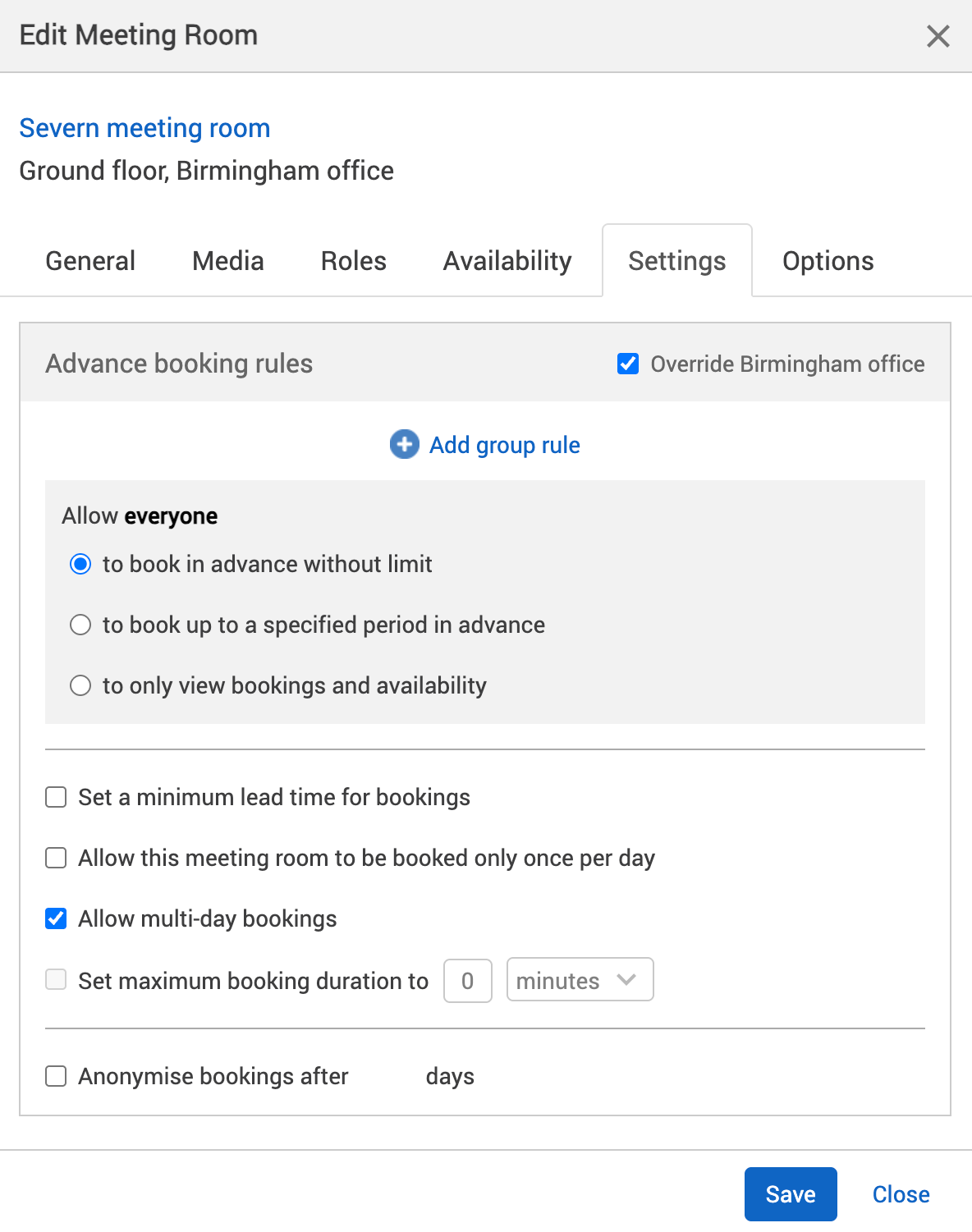
Task: Select to book in advance without limit
Action: (x=80, y=564)
